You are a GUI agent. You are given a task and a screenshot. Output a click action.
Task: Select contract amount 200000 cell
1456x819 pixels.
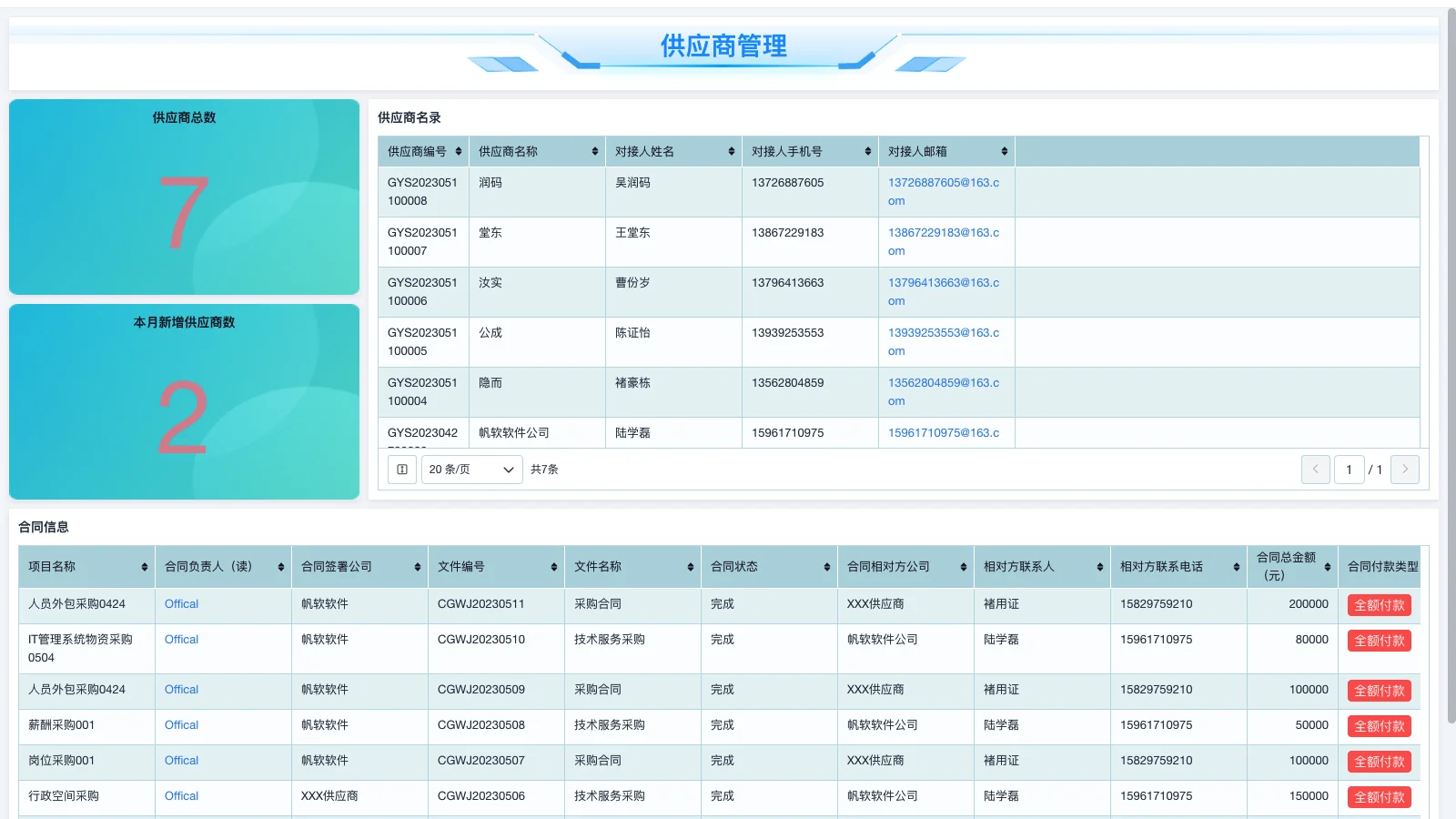click(x=1292, y=605)
